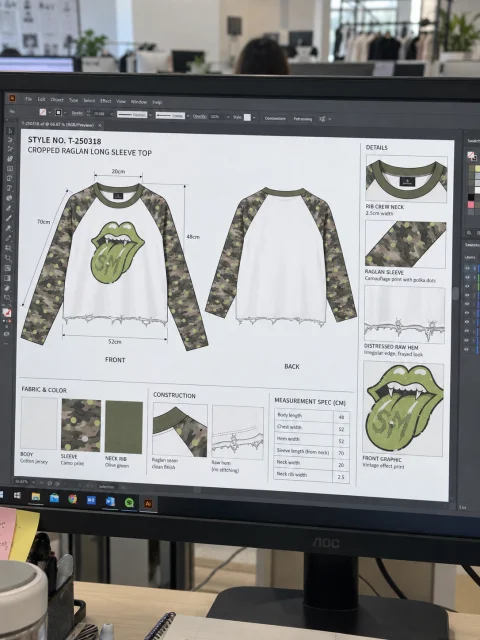This screenshot has width=480, height=640.
Task: Select the Gradient tool
Action: [7, 278]
